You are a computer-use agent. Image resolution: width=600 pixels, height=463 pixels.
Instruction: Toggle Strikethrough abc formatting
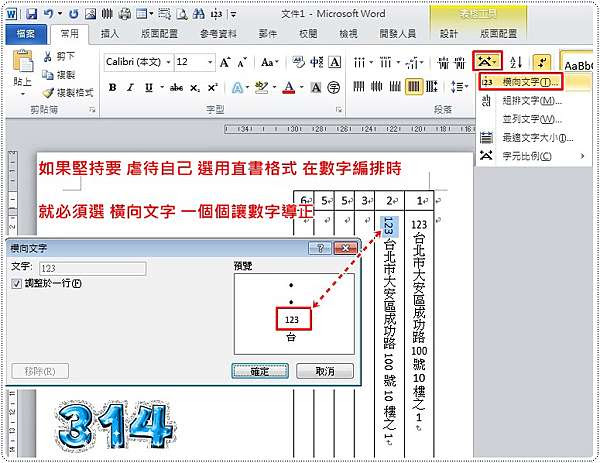(x=176, y=88)
